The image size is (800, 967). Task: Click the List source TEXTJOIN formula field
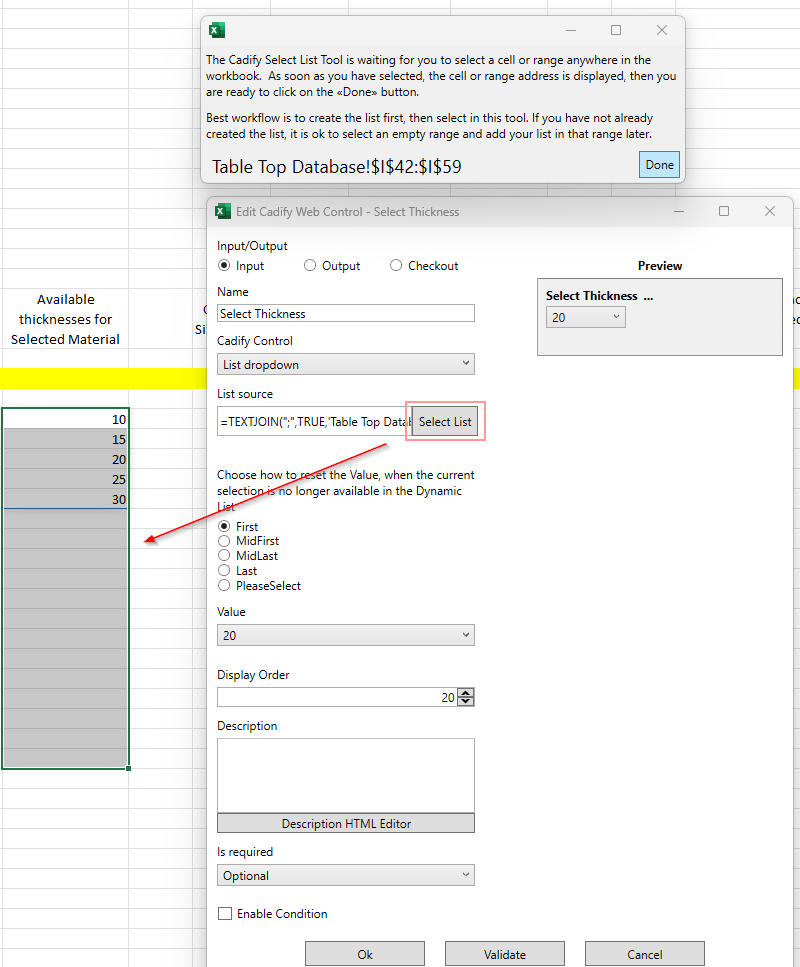315,421
